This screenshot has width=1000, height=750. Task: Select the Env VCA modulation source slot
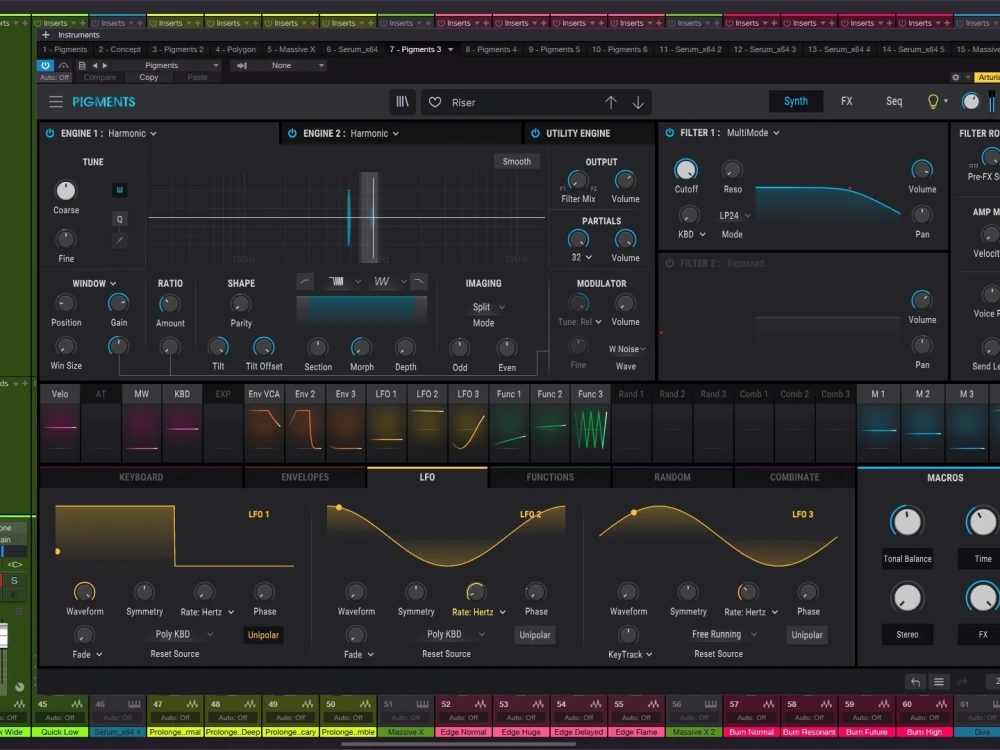pyautogui.click(x=264, y=423)
